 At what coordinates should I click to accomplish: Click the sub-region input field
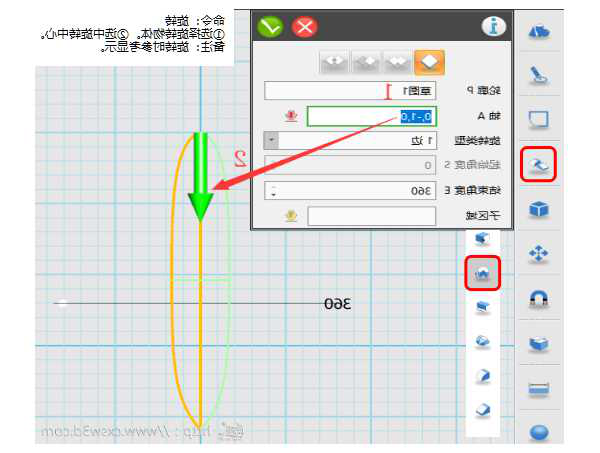click(372, 216)
